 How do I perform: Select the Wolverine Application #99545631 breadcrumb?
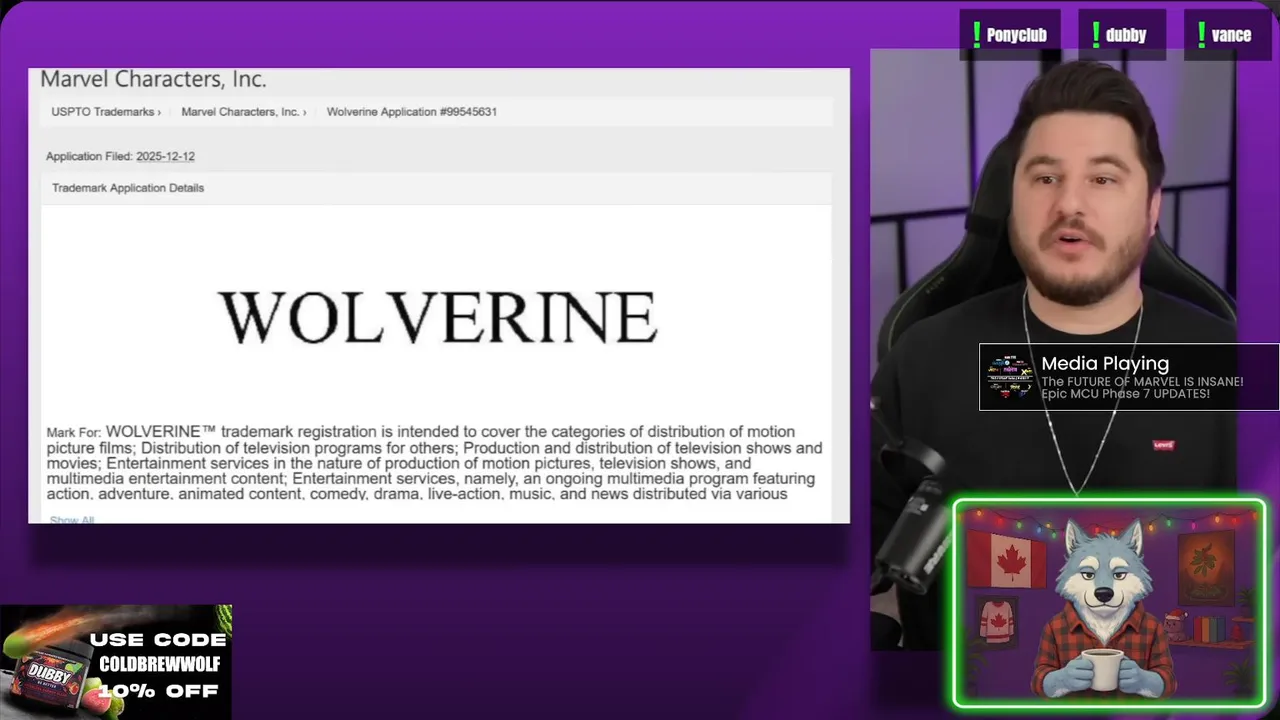pyautogui.click(x=412, y=112)
